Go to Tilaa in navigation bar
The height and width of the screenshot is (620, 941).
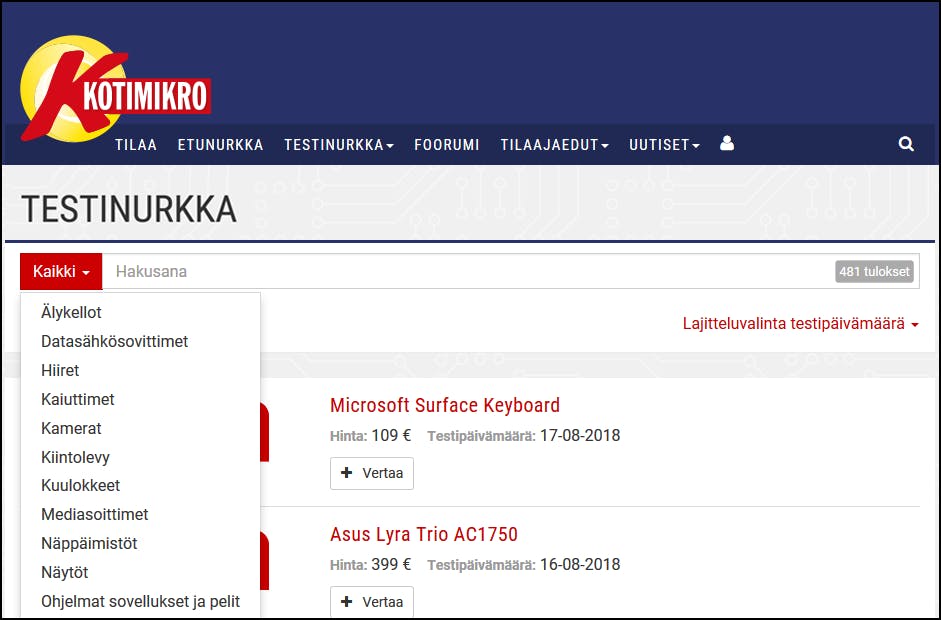[136, 145]
